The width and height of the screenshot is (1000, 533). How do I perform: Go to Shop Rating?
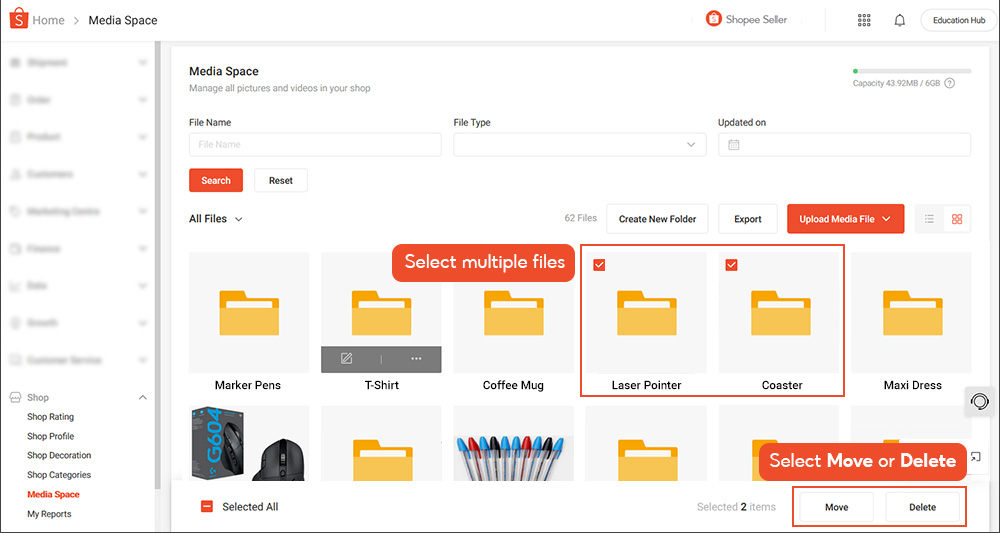(50, 417)
